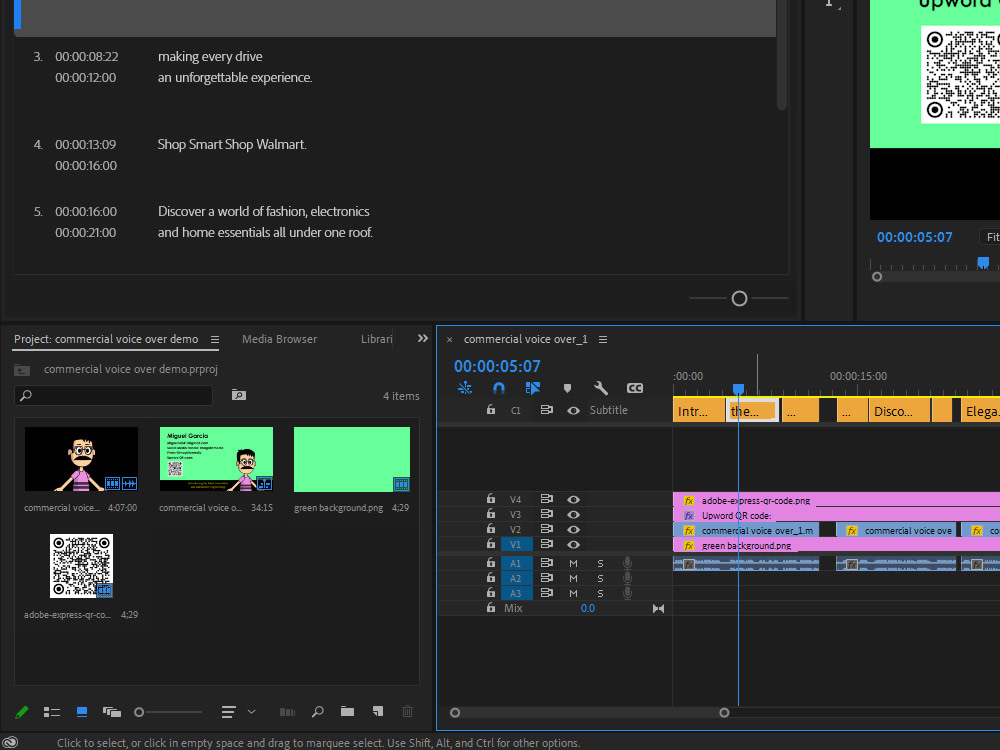Expand sort icons dropdown arrow
This screenshot has height=750, width=1000.
click(x=251, y=712)
